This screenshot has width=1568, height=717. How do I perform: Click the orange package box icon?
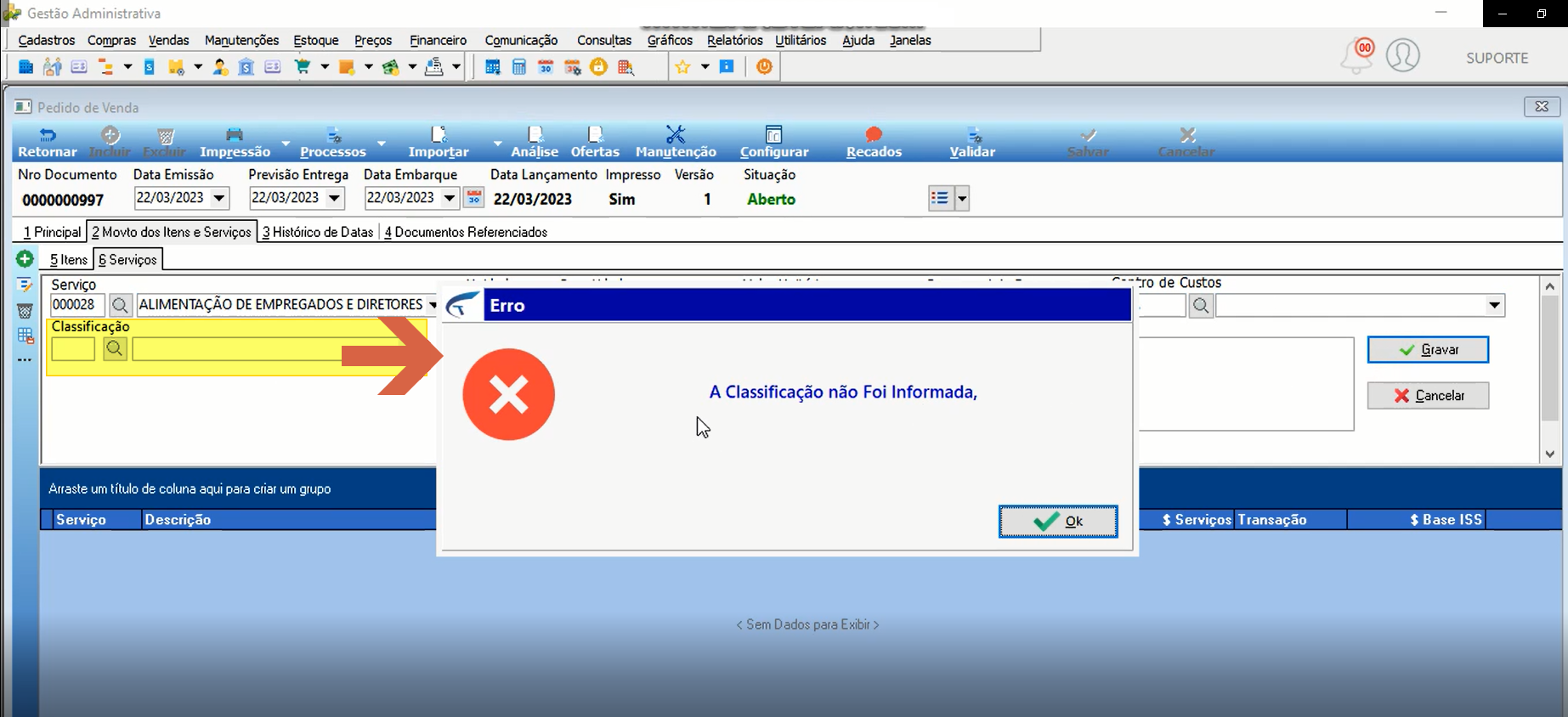(347, 66)
